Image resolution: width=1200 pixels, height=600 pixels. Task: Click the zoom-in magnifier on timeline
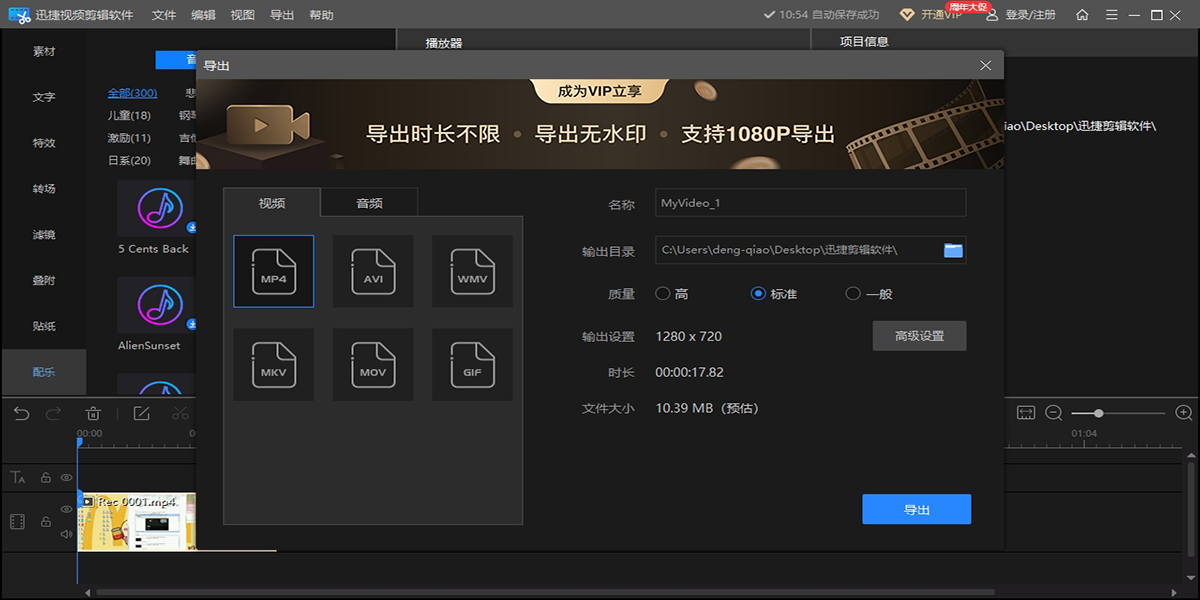click(x=1184, y=413)
